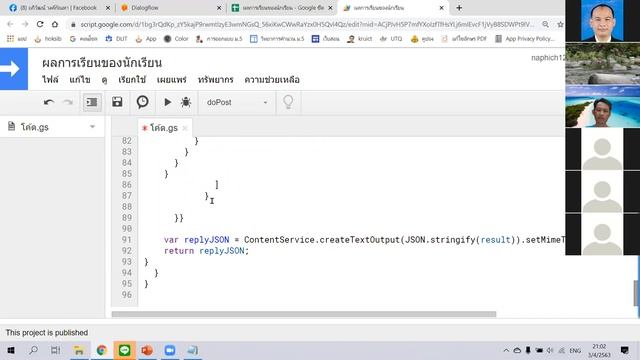640x360 pixels.
Task: Save the script with floppy disk icon
Action: tap(117, 102)
